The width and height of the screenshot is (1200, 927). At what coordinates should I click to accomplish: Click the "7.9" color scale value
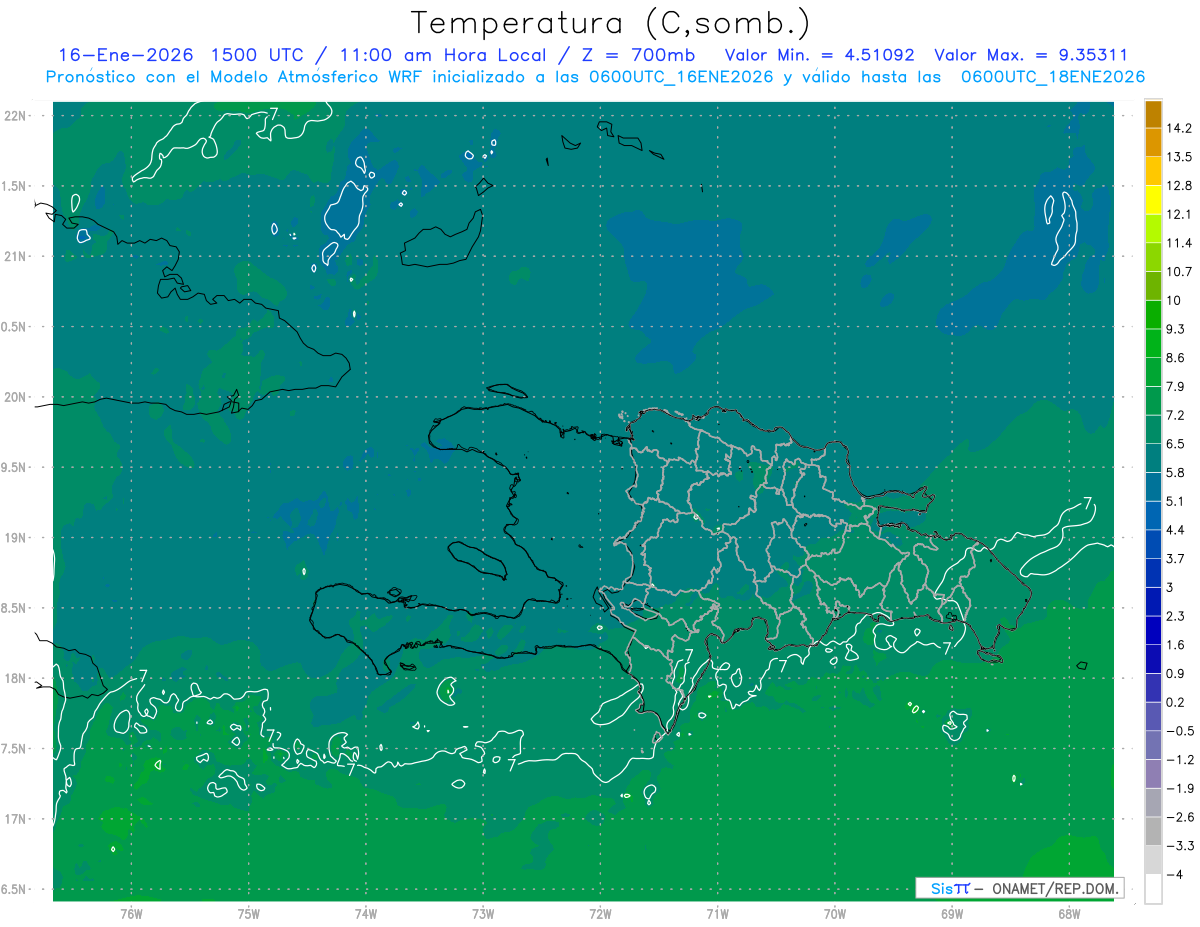point(1176,387)
